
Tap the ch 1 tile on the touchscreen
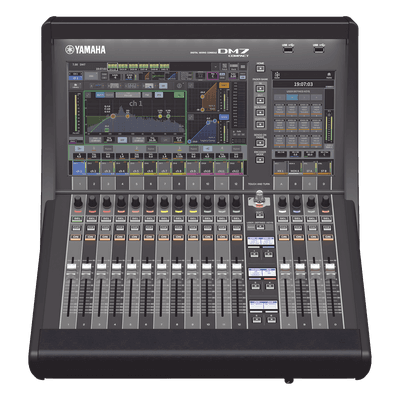79,168
